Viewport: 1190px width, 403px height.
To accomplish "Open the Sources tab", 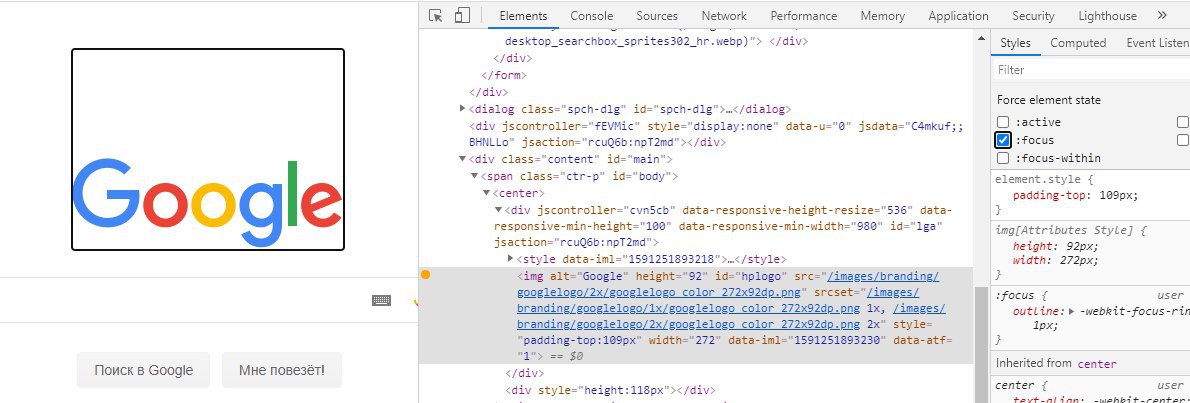I will click(x=656, y=16).
